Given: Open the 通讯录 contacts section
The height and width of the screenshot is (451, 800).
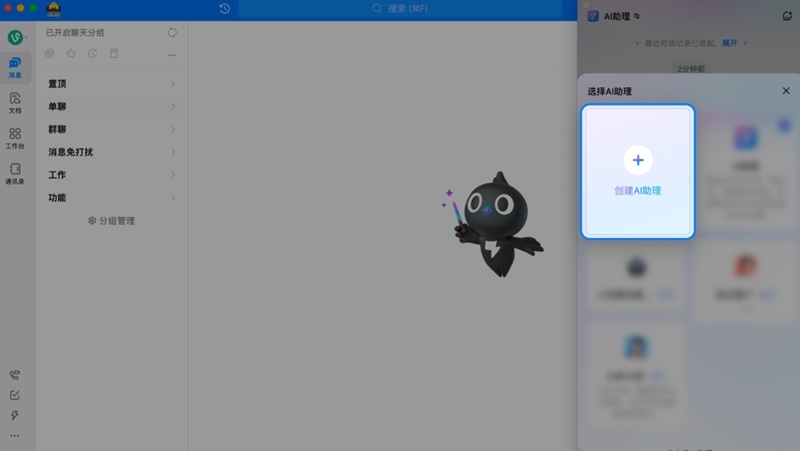Looking at the screenshot, I should tap(15, 173).
